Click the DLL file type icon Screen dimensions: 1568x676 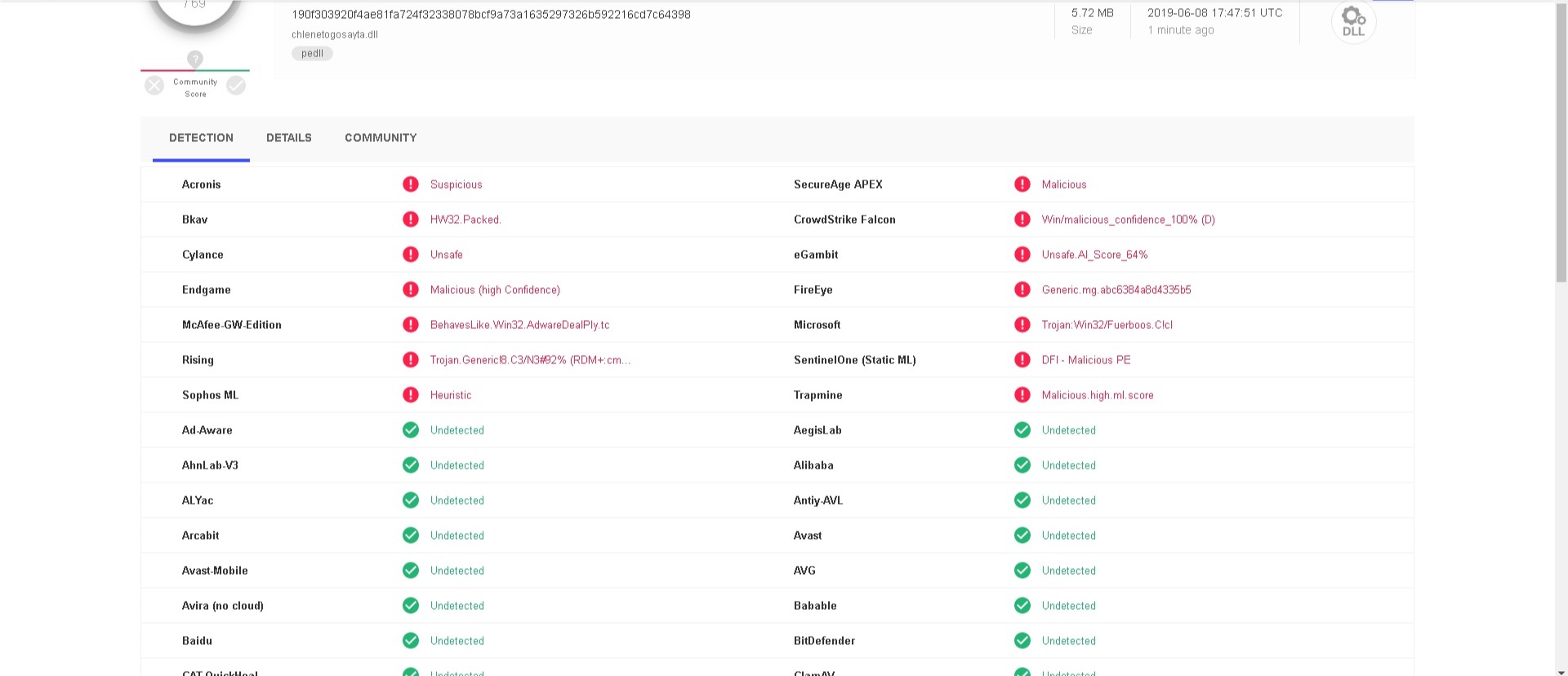pyautogui.click(x=1353, y=22)
